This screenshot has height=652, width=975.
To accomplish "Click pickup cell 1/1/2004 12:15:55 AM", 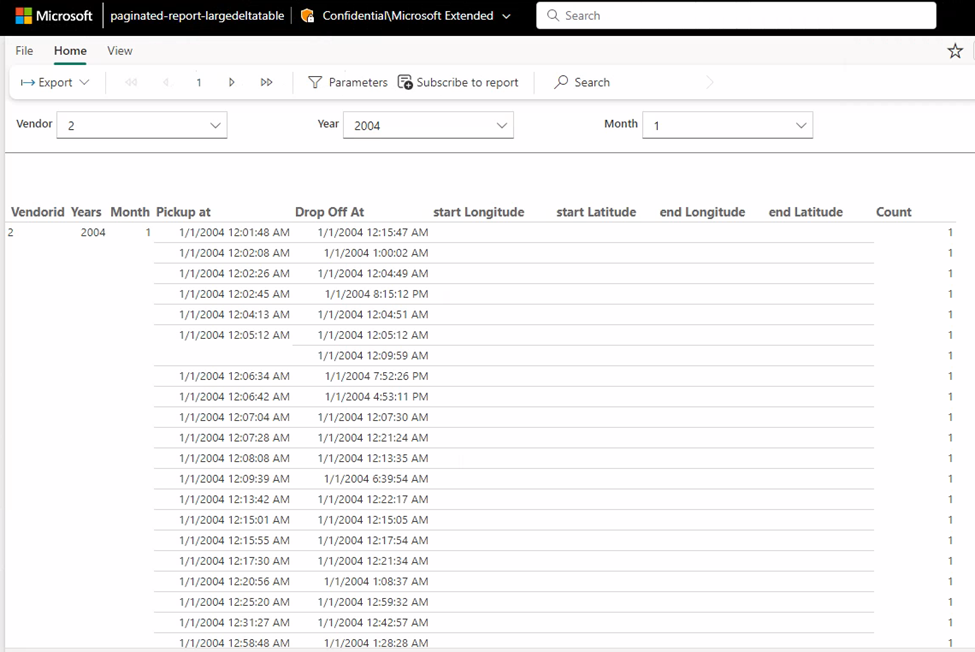I will pyautogui.click(x=234, y=540).
